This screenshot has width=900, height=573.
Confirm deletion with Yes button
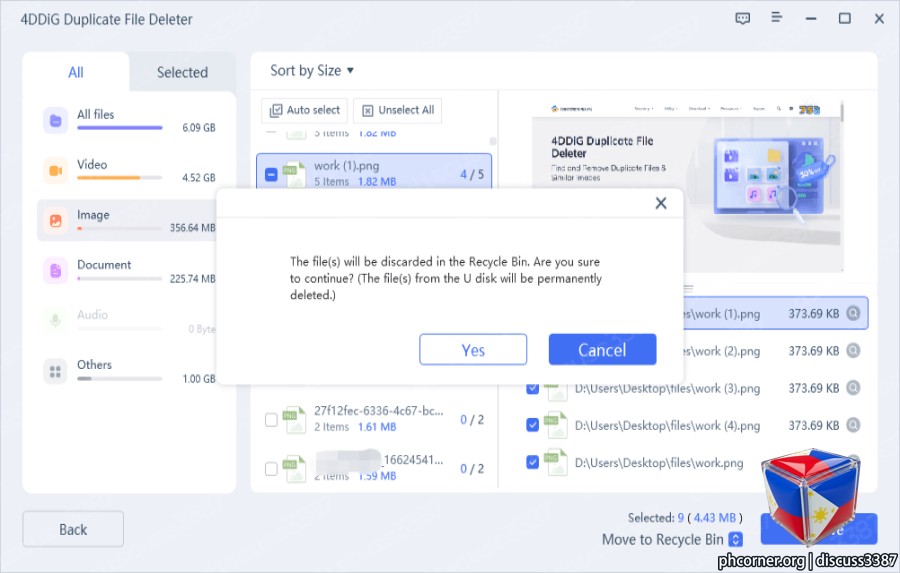click(x=473, y=350)
